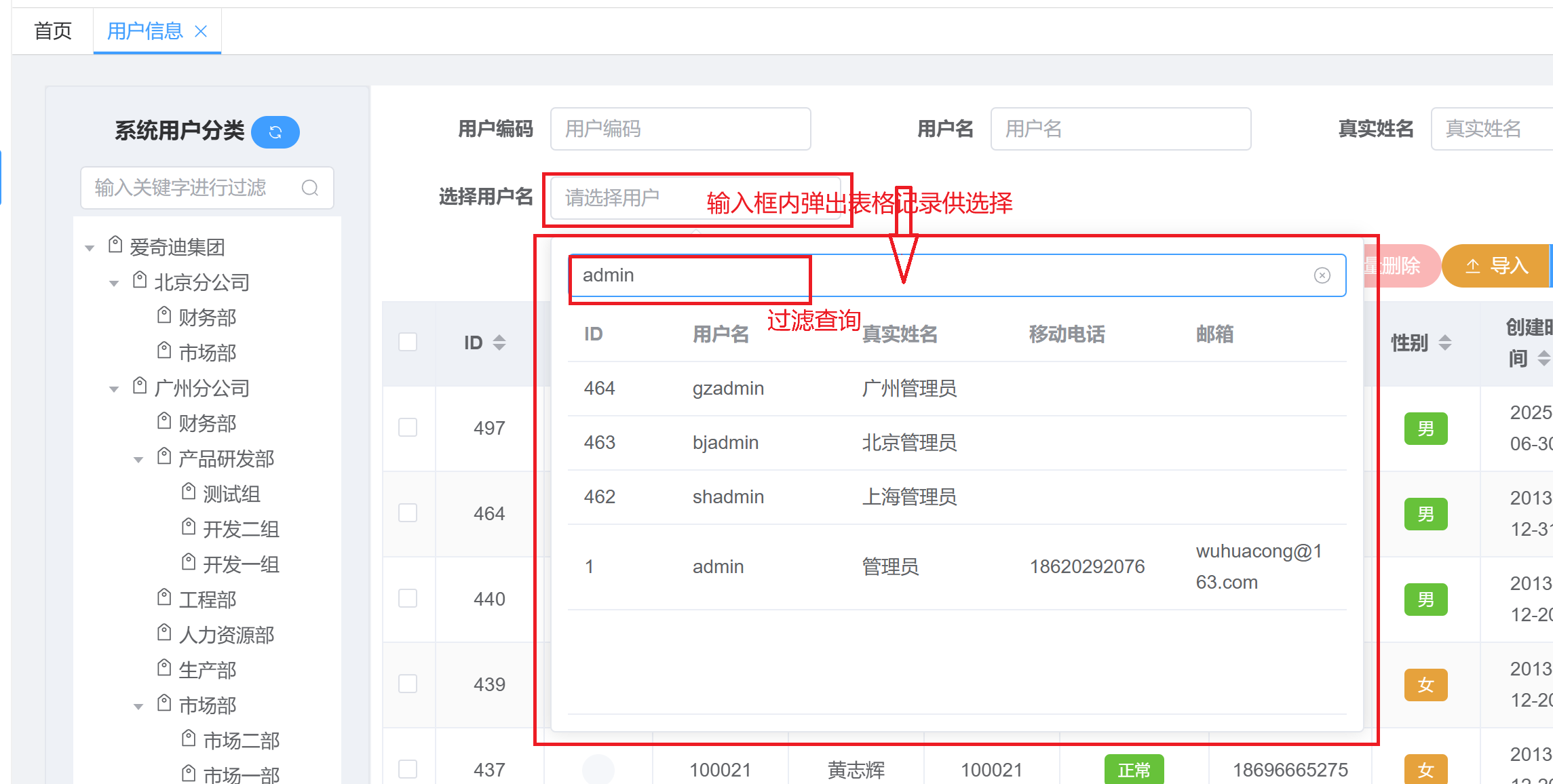Sort the table by ID column
The width and height of the screenshot is (1553, 784).
point(500,342)
